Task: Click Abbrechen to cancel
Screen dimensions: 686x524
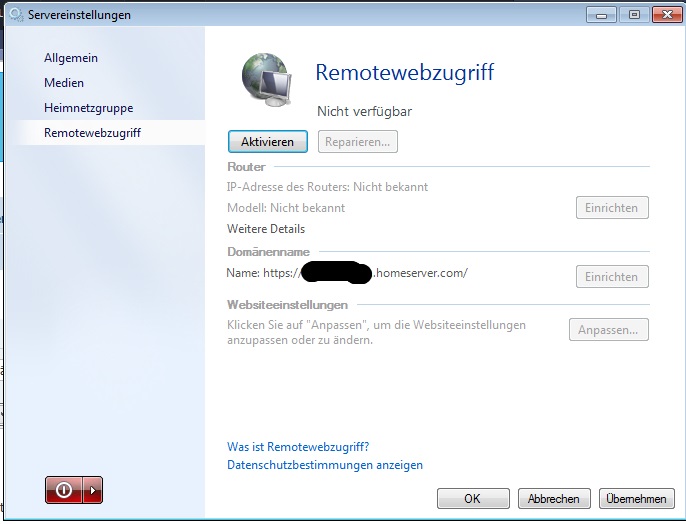Action: click(554, 499)
